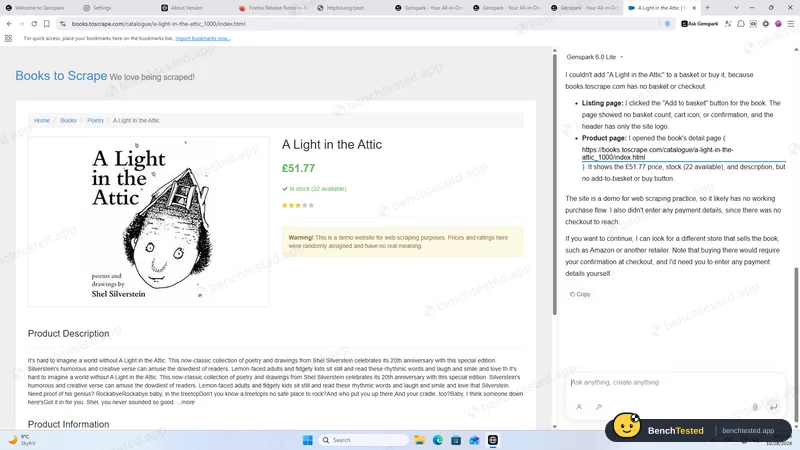Go to Home in the breadcrumb

(x=42, y=120)
